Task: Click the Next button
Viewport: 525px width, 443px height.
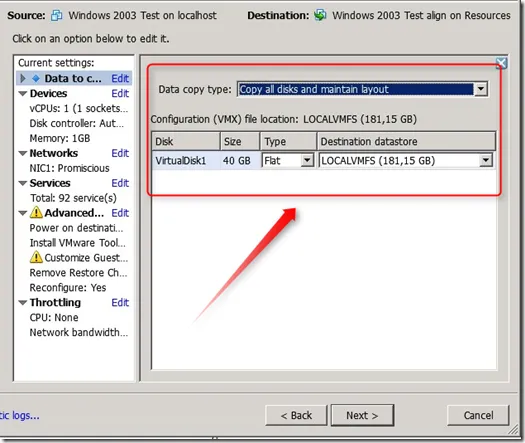Action: click(362, 416)
